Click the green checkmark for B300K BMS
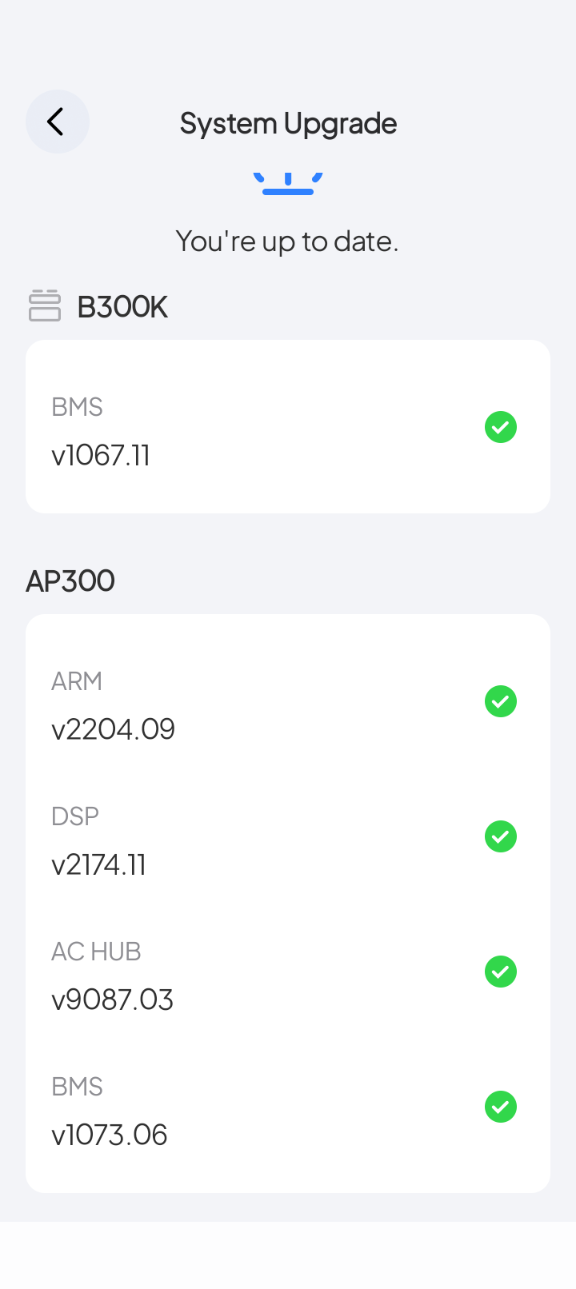Viewport: 576px width, 1289px height. [500, 427]
